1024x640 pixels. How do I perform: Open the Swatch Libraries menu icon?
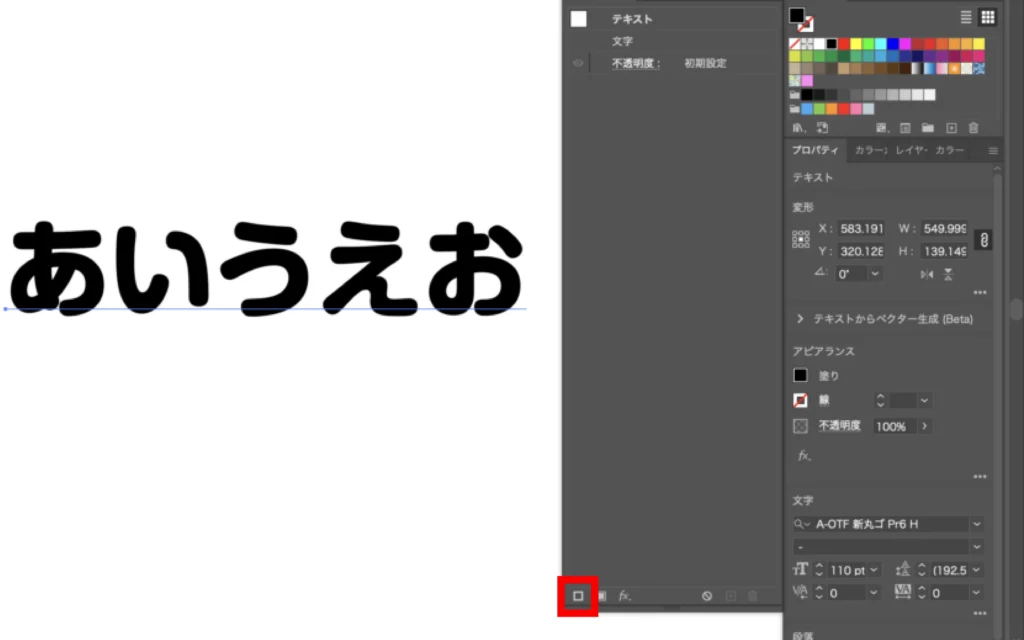pos(798,128)
